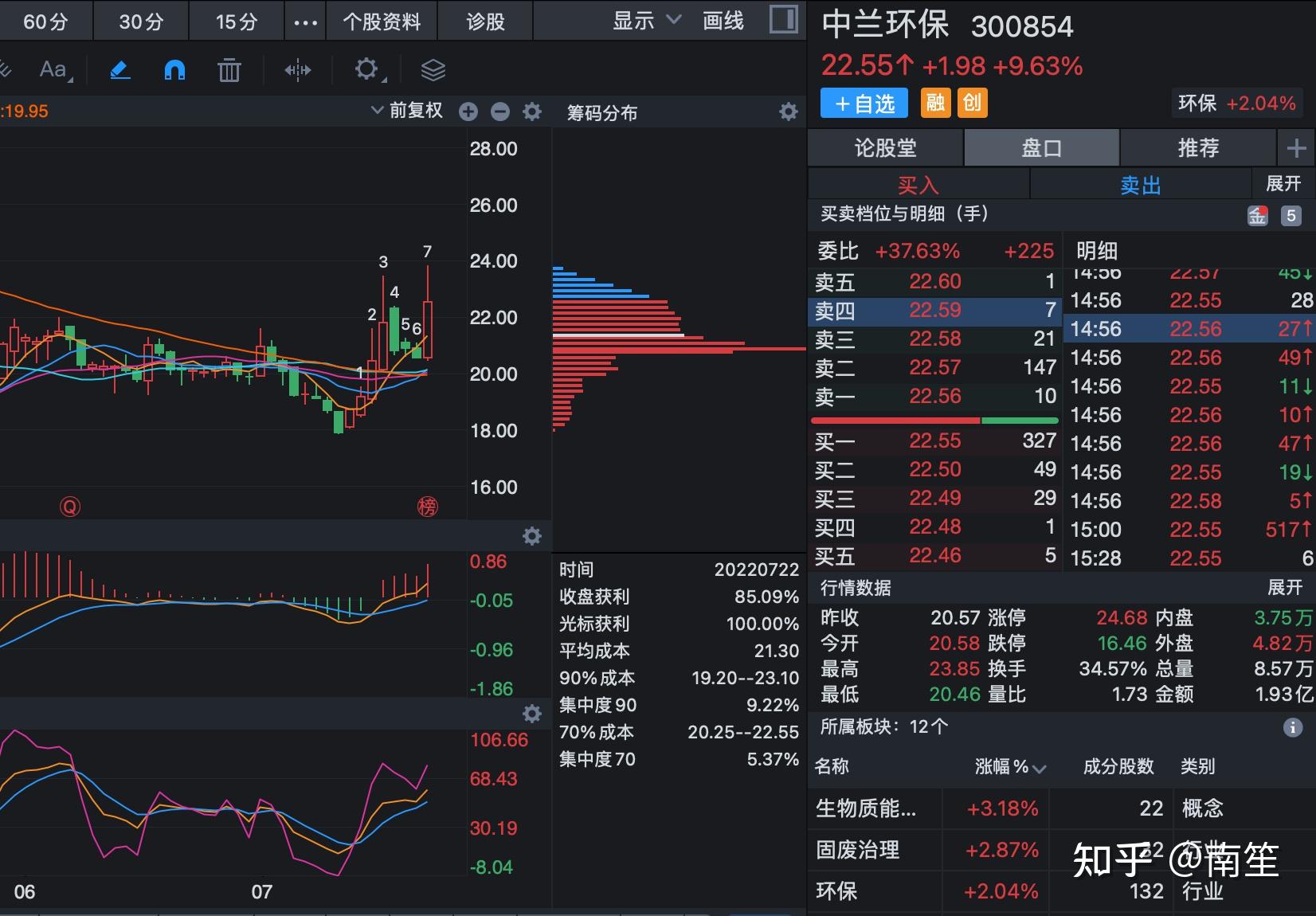The image size is (1316, 916).
Task: Expand the 行情数据 section
Action: point(1285,588)
